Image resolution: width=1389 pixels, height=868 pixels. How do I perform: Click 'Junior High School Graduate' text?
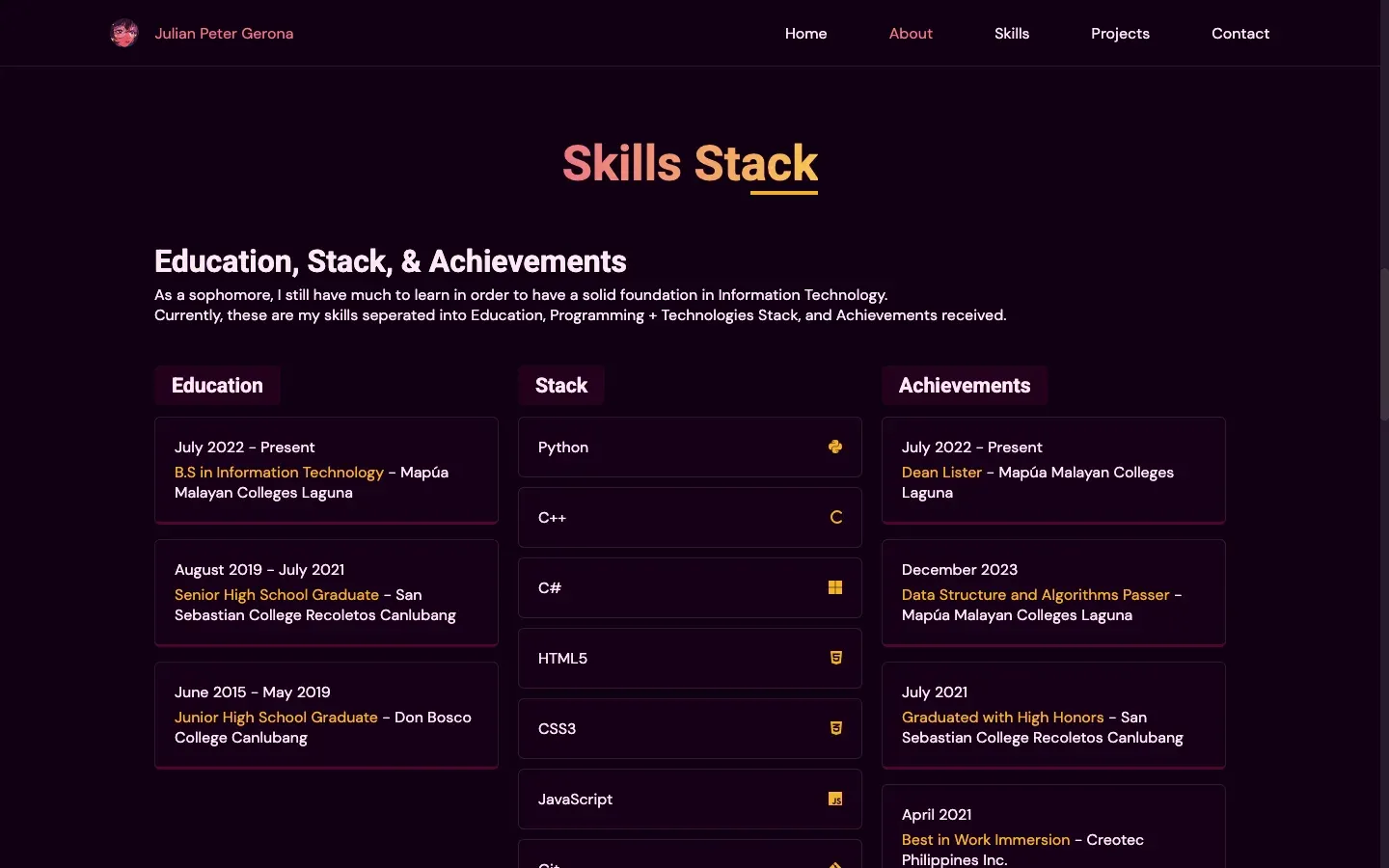(x=276, y=717)
